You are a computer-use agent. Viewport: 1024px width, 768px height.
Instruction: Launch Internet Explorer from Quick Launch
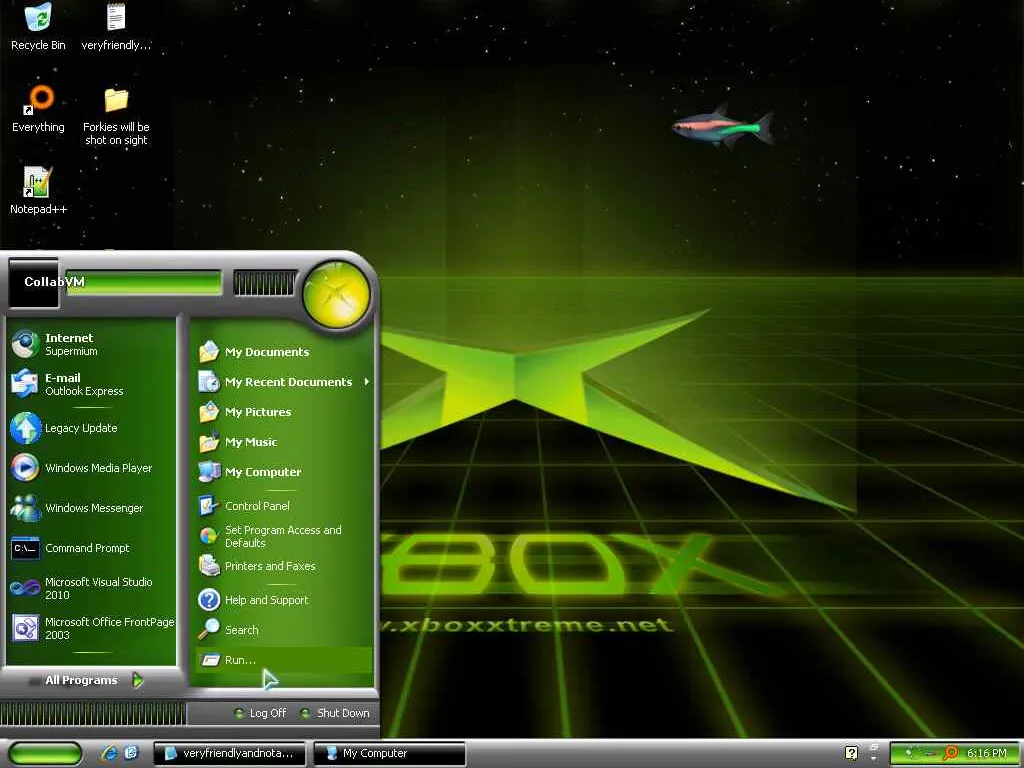click(108, 753)
